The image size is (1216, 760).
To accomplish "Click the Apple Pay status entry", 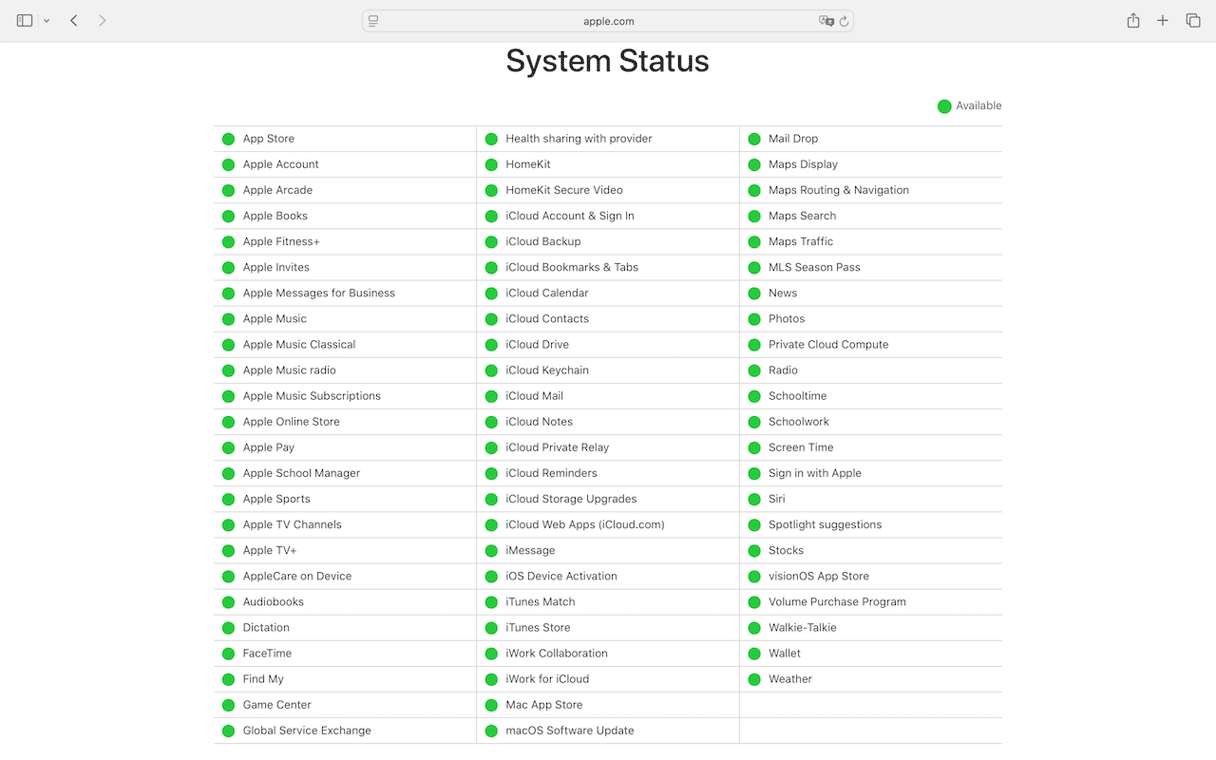I will point(268,448).
